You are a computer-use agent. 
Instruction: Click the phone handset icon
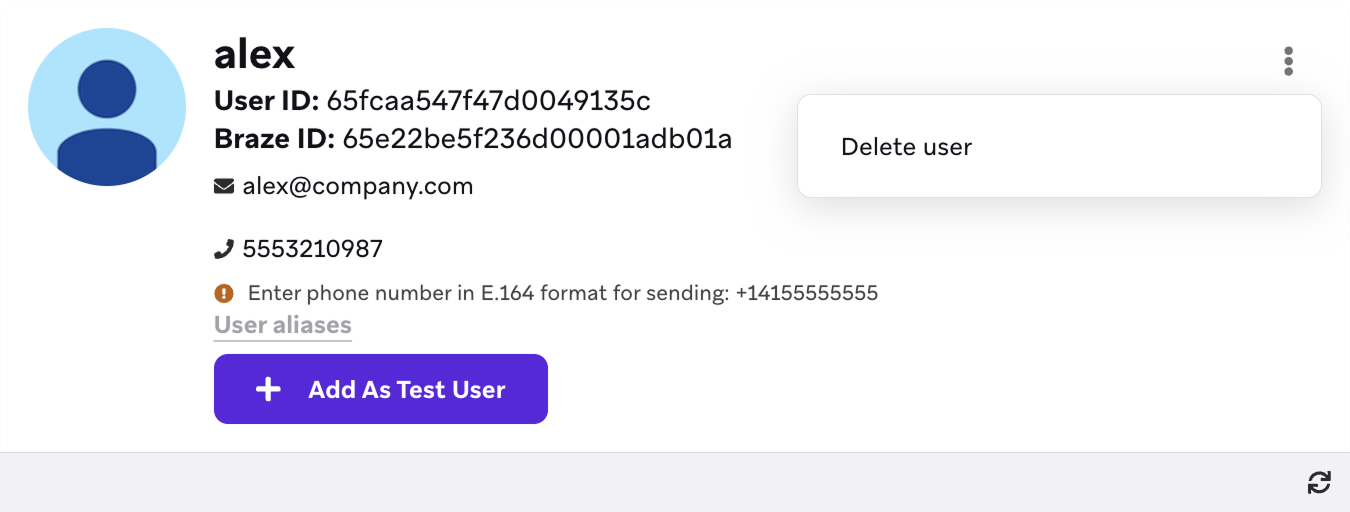point(224,248)
